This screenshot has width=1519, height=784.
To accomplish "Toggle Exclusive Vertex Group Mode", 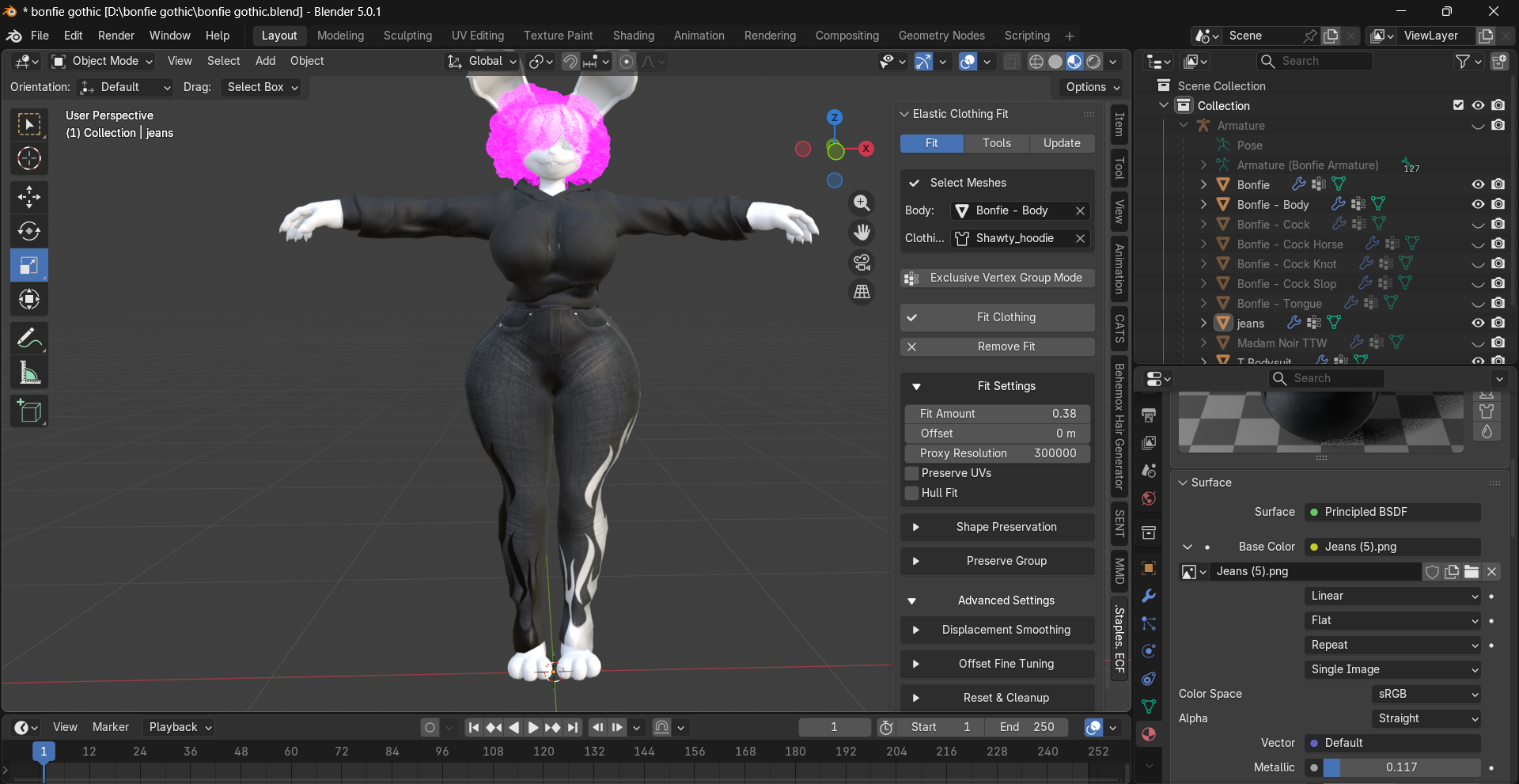I will click(x=997, y=278).
